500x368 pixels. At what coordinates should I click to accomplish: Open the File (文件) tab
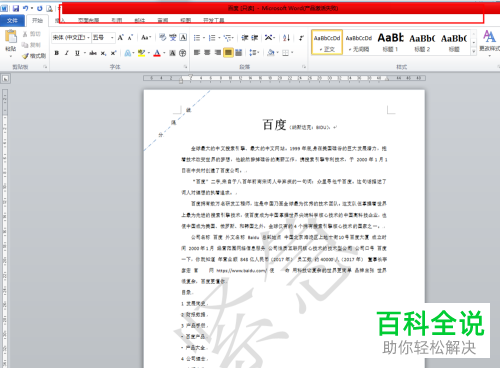12,21
